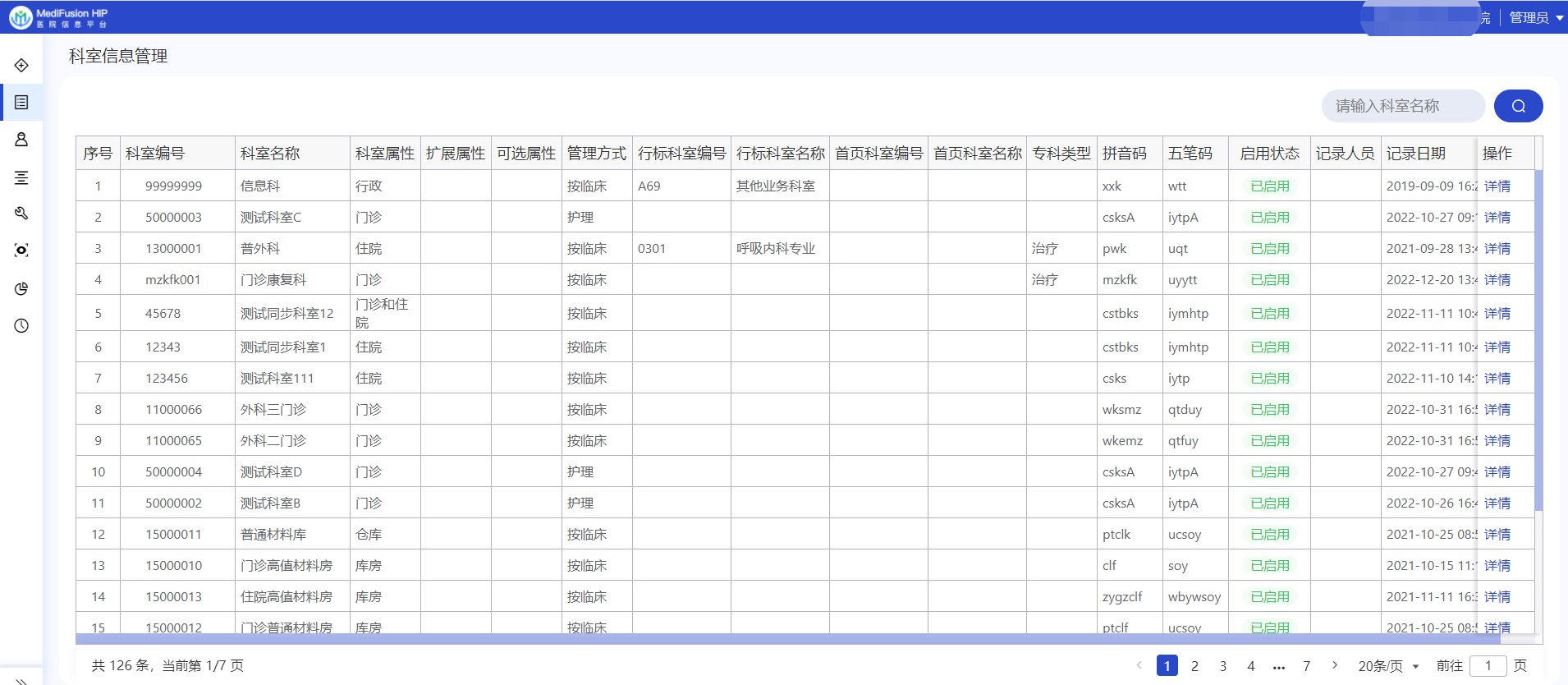Open the pie chart icon in the sidebar
Image resolution: width=1568 pixels, height=685 pixels.
(21, 288)
